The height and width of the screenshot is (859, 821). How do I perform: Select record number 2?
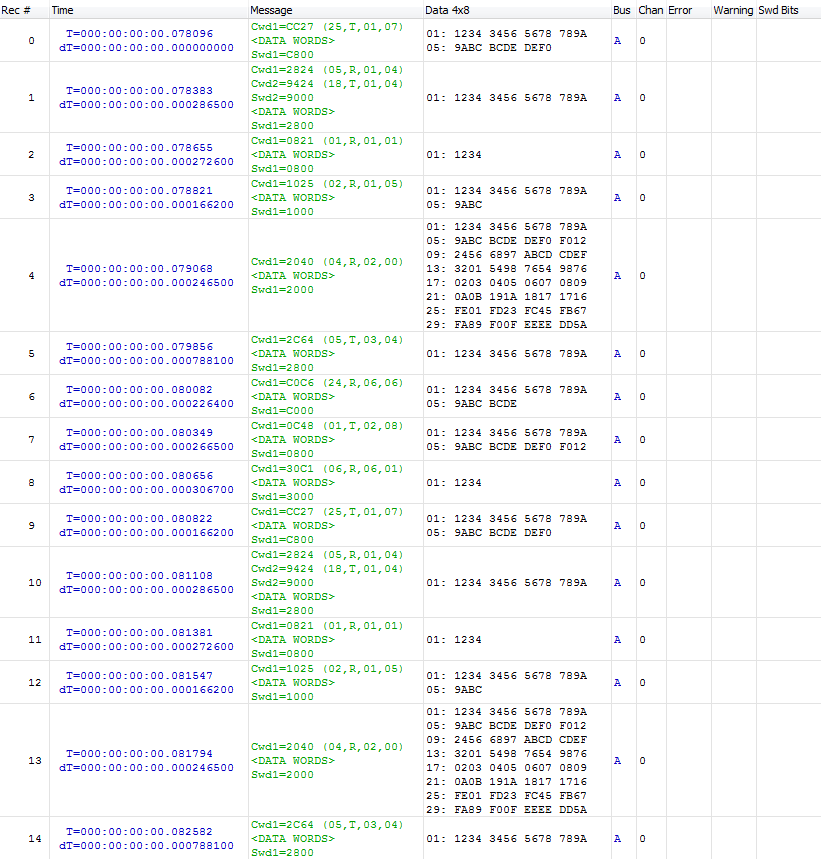point(31,154)
